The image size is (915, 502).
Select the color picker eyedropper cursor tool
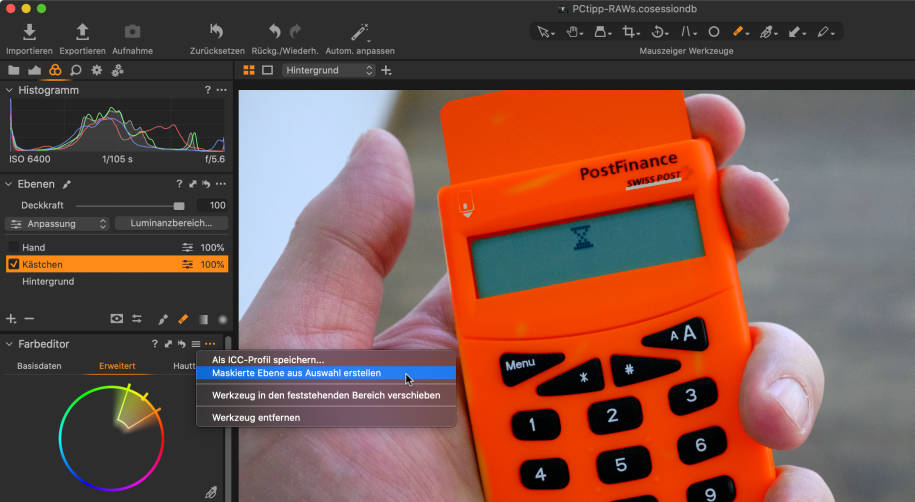coord(824,32)
